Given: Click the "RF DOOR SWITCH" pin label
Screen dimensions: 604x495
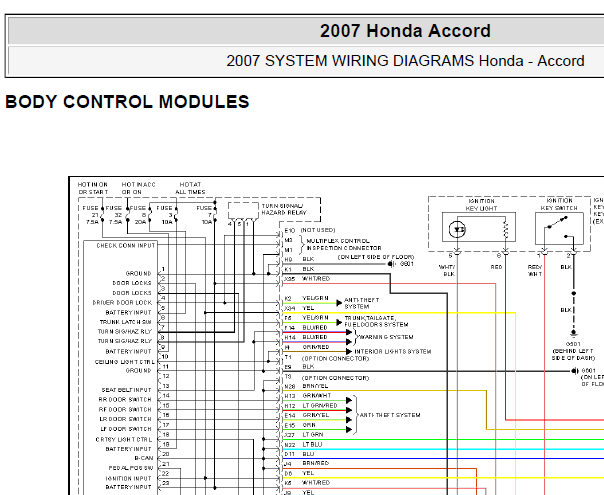Looking at the screenshot, I should pos(125,409).
